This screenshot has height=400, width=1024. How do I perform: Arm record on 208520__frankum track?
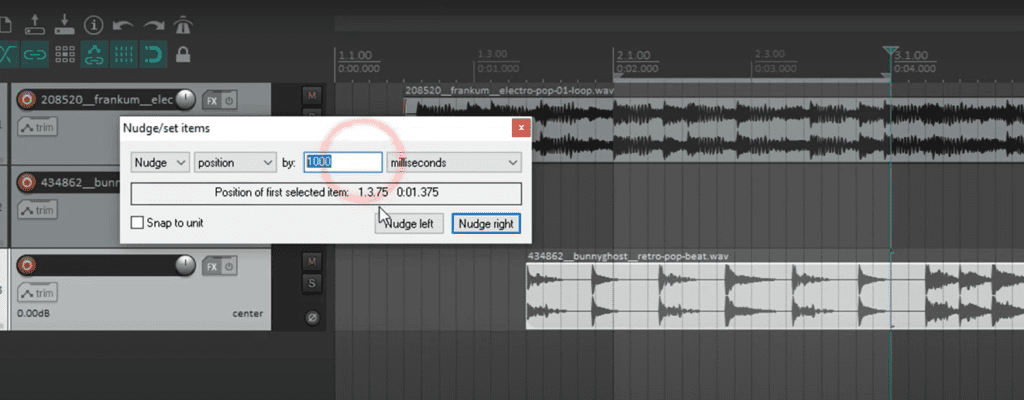click(27, 100)
